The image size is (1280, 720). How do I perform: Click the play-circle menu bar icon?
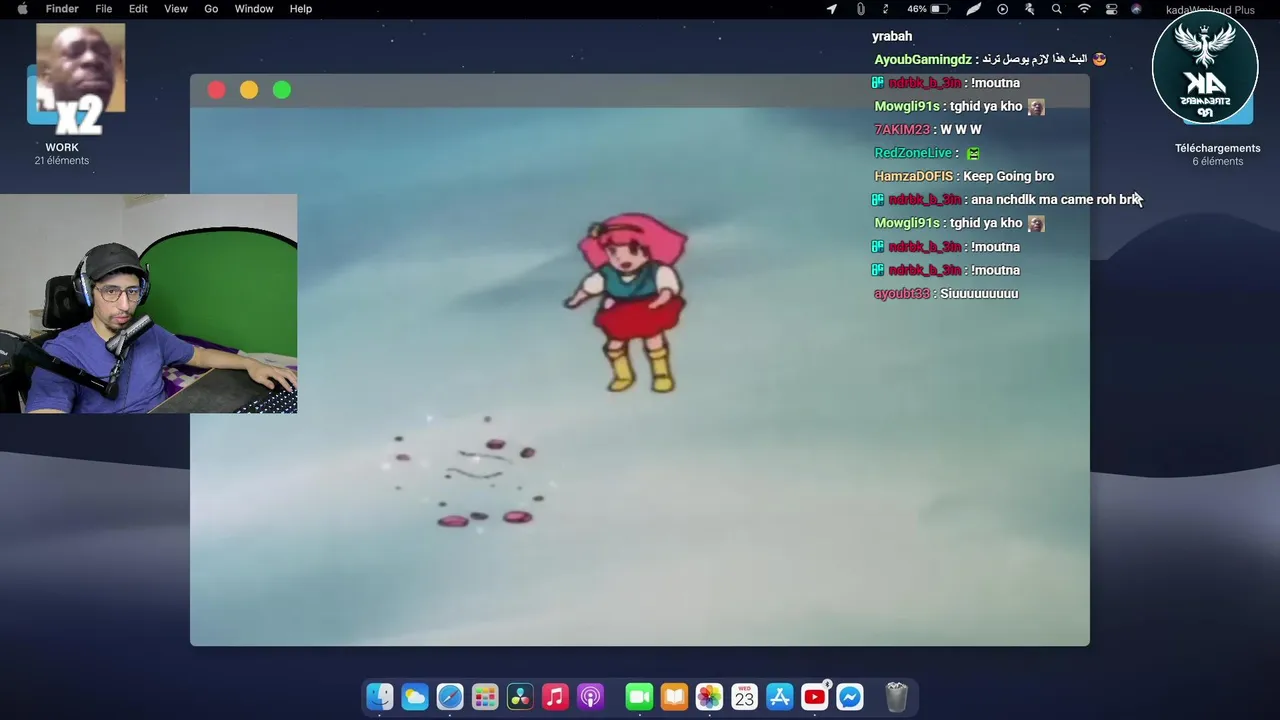click(x=1003, y=9)
